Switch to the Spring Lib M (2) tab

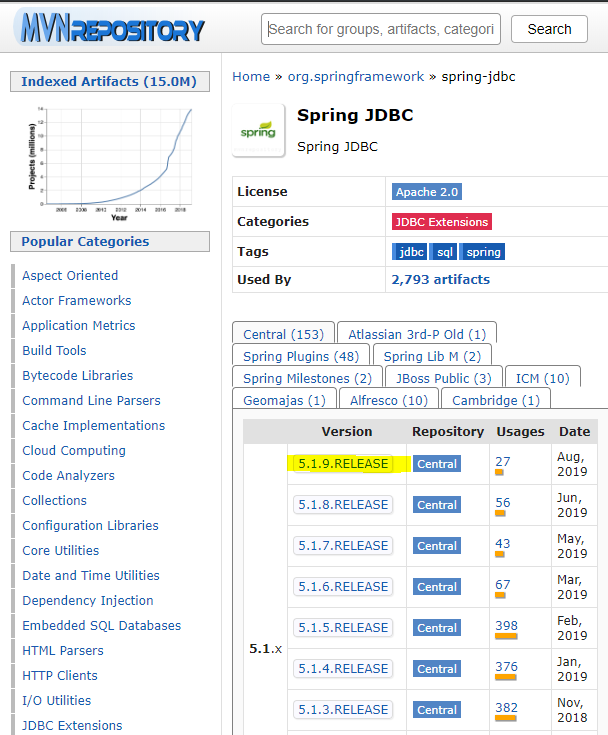click(x=432, y=356)
